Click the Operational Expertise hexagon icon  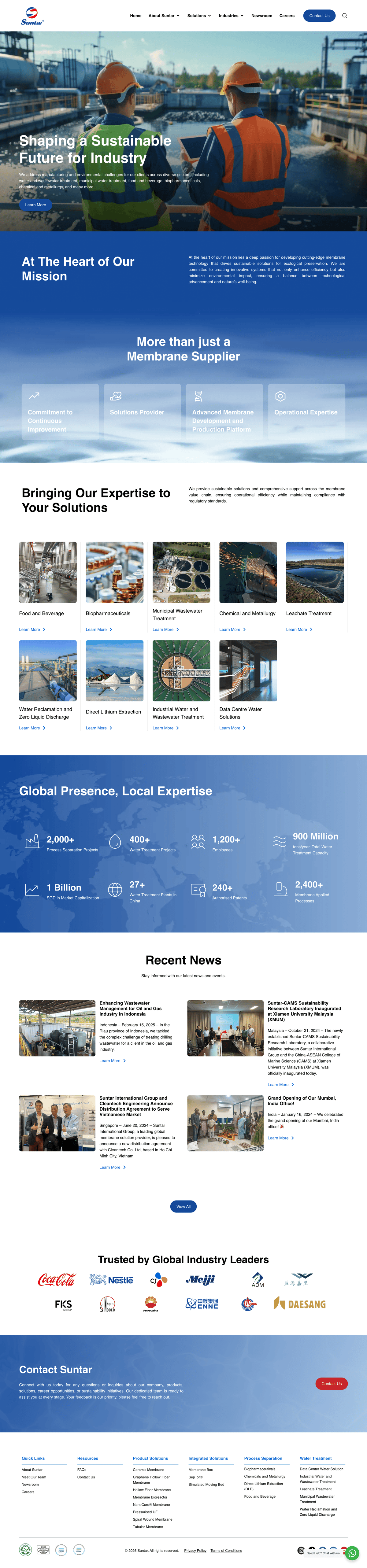pos(280,396)
